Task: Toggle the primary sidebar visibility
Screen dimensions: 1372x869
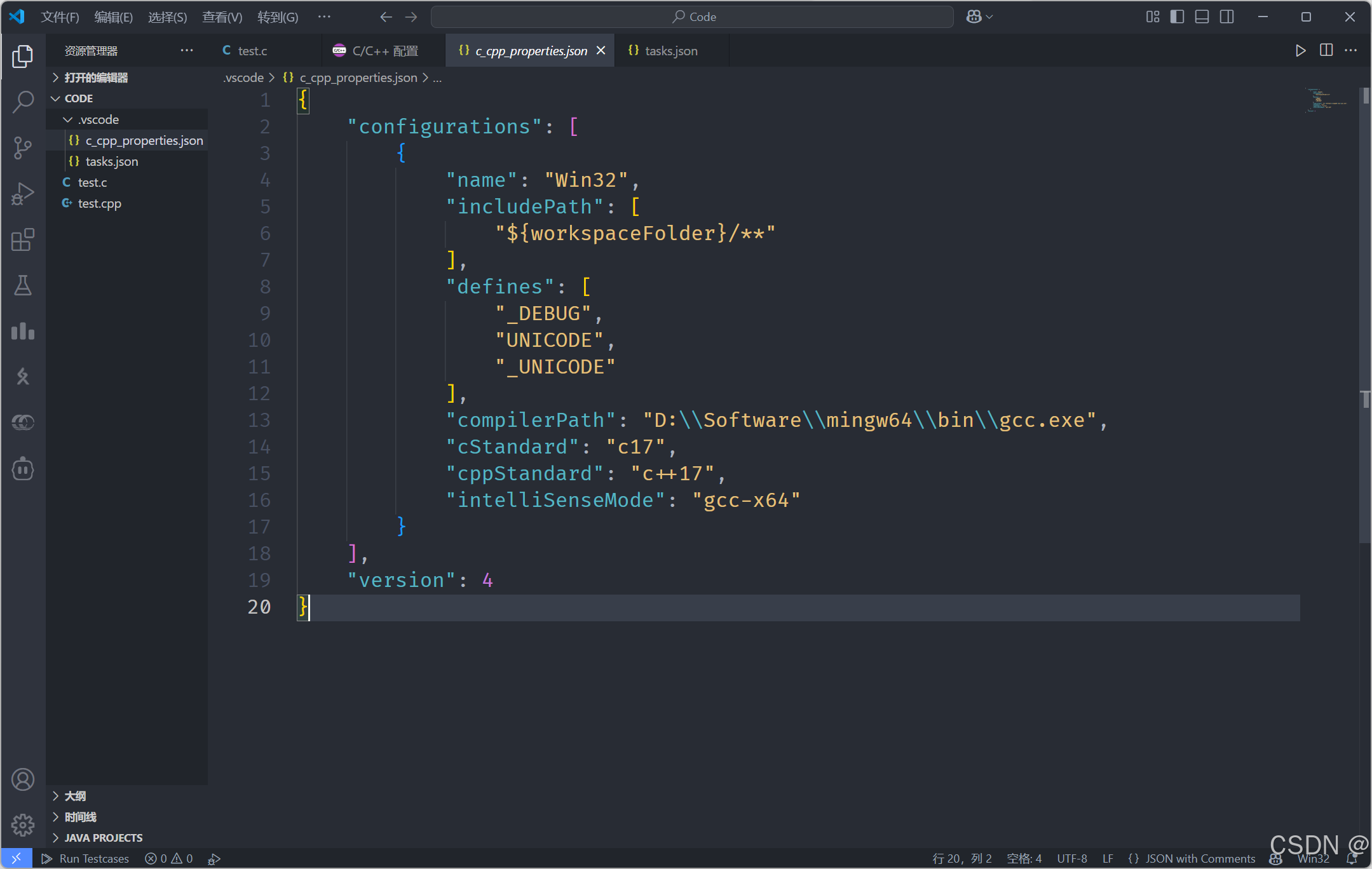Action: (1177, 17)
